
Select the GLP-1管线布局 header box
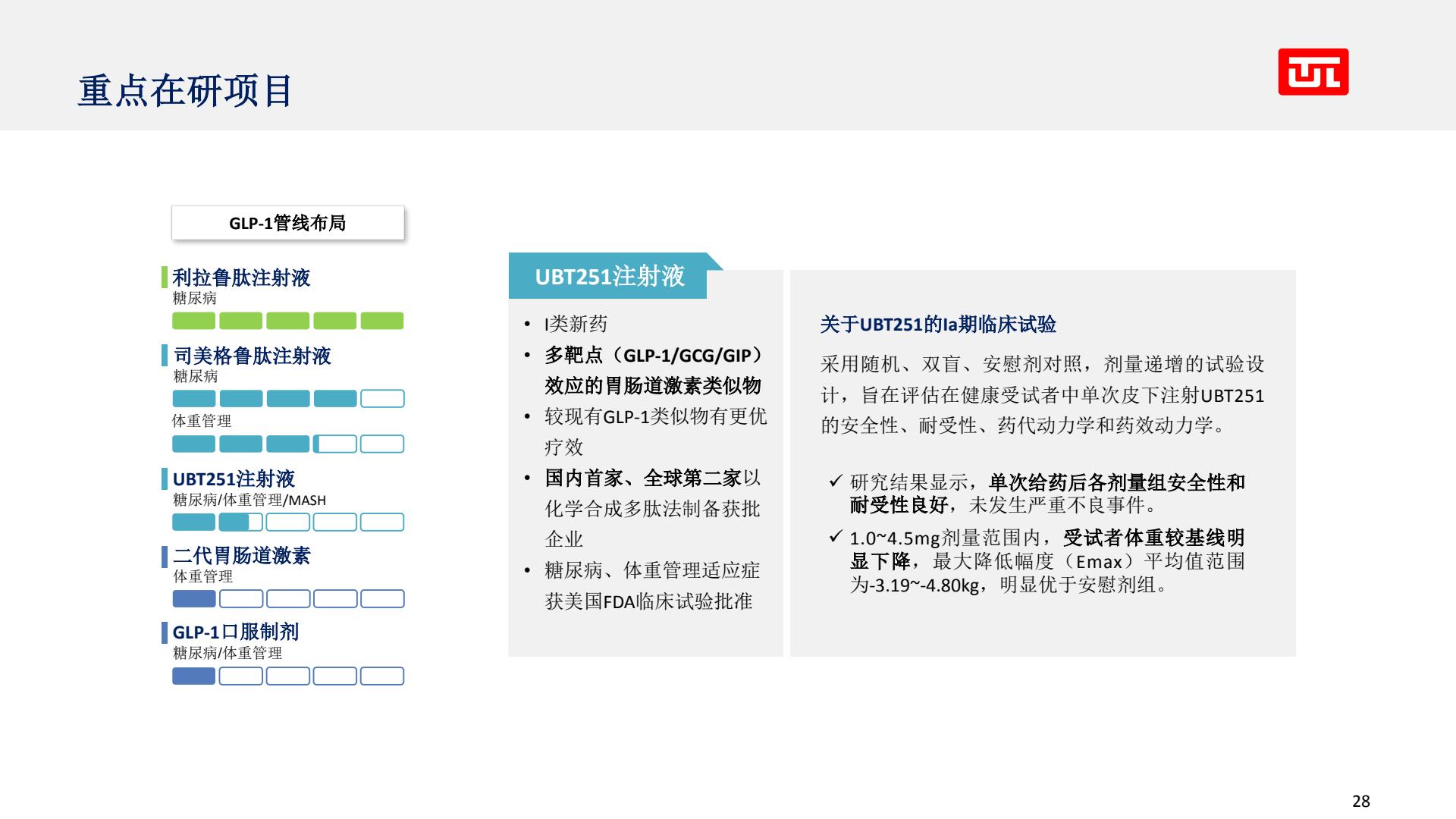click(287, 223)
